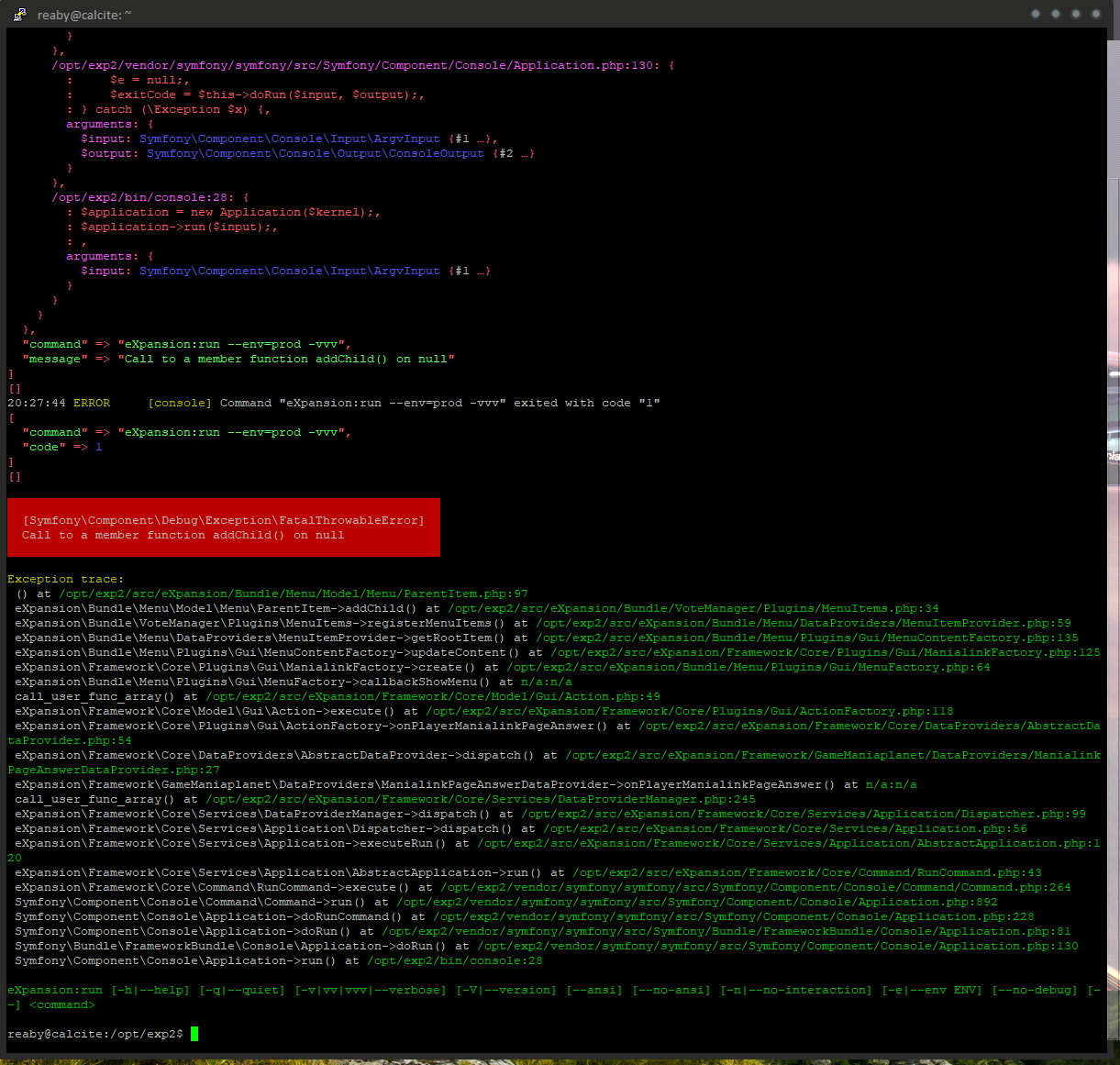Click the rightmost window control dot
Screen dimensions: 1120x1065
tap(1095, 14)
